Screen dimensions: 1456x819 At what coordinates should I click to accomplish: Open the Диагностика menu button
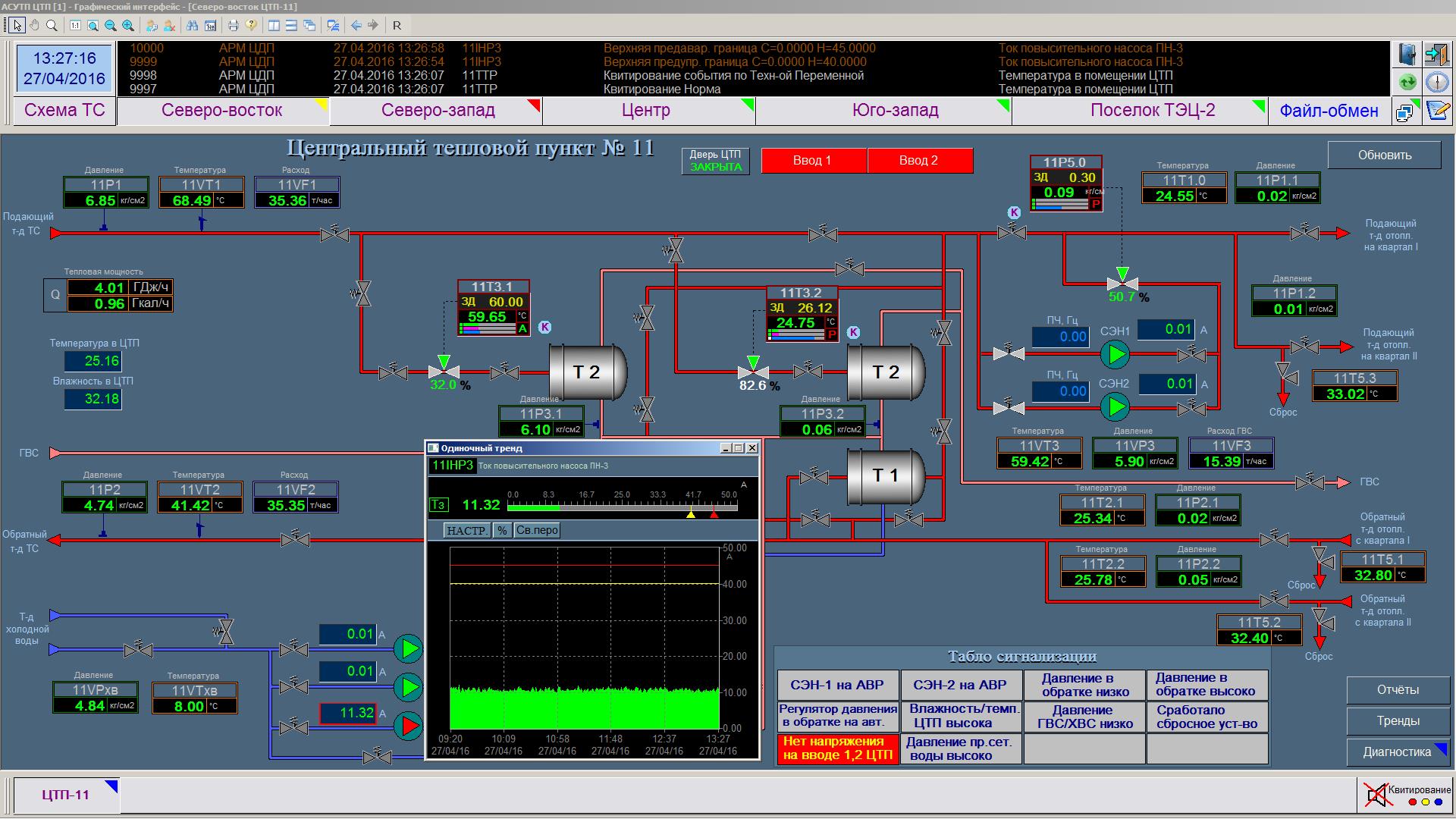(x=1397, y=752)
